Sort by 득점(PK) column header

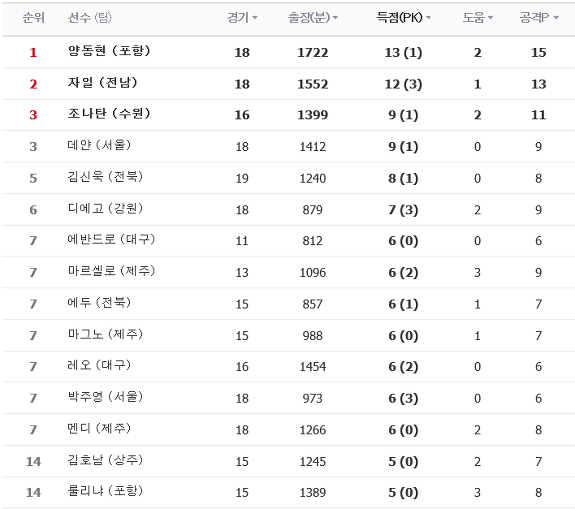point(403,17)
